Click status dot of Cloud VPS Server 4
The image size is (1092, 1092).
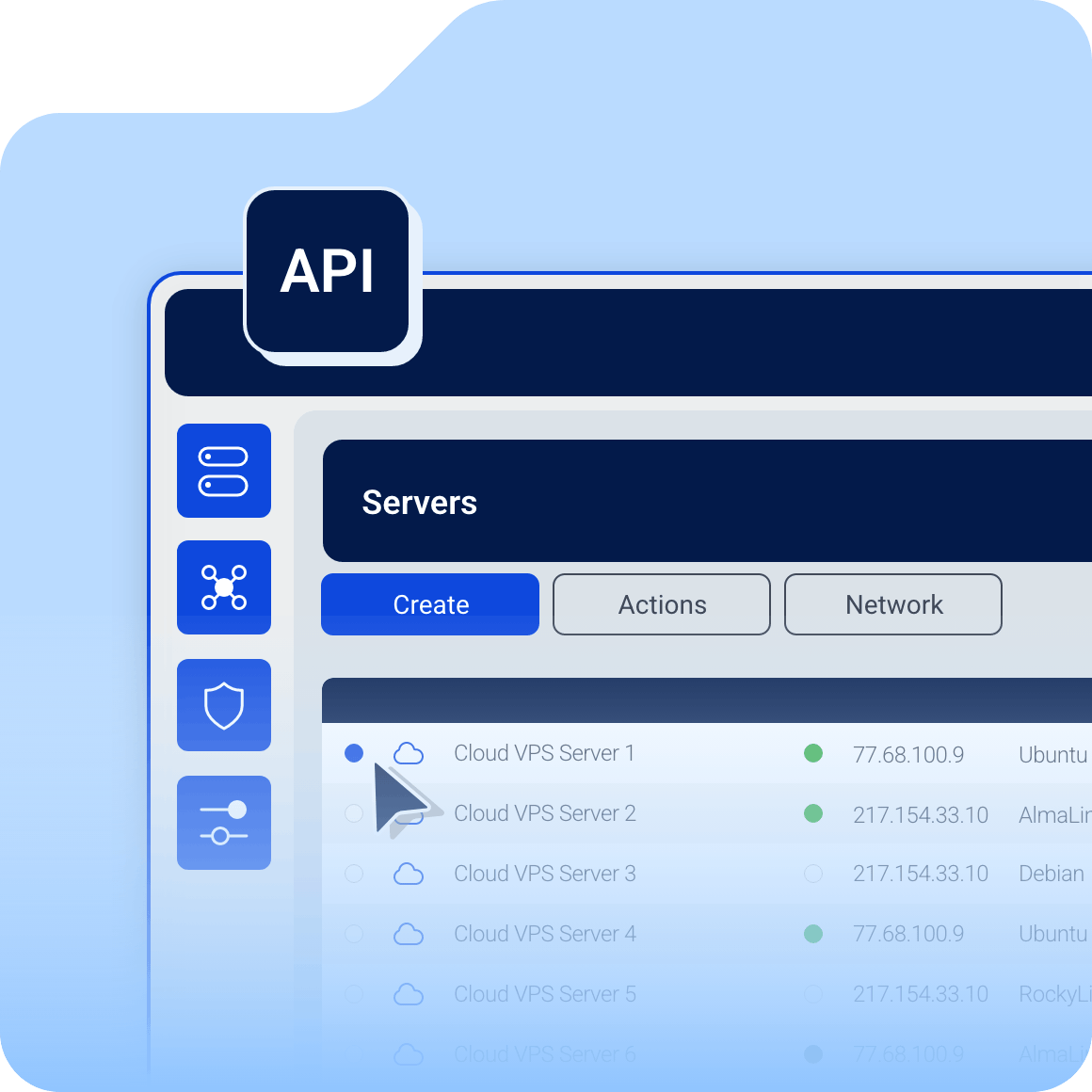point(812,934)
